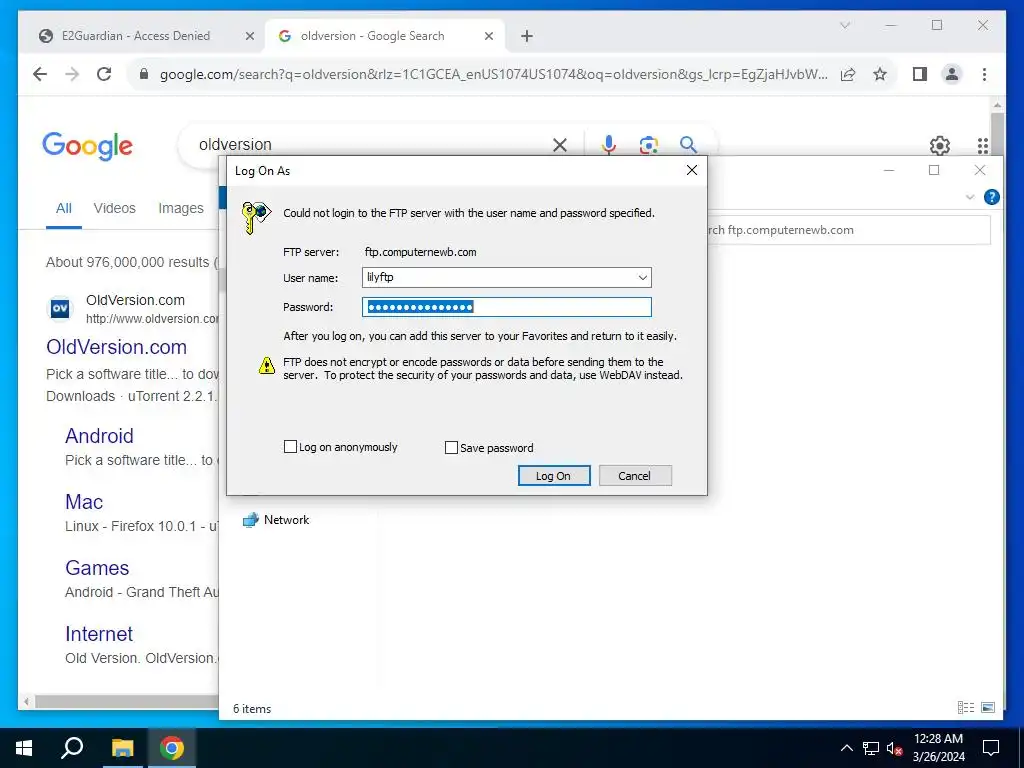This screenshot has height=768, width=1024.
Task: Open the User name dropdown arrow
Action: click(643, 278)
